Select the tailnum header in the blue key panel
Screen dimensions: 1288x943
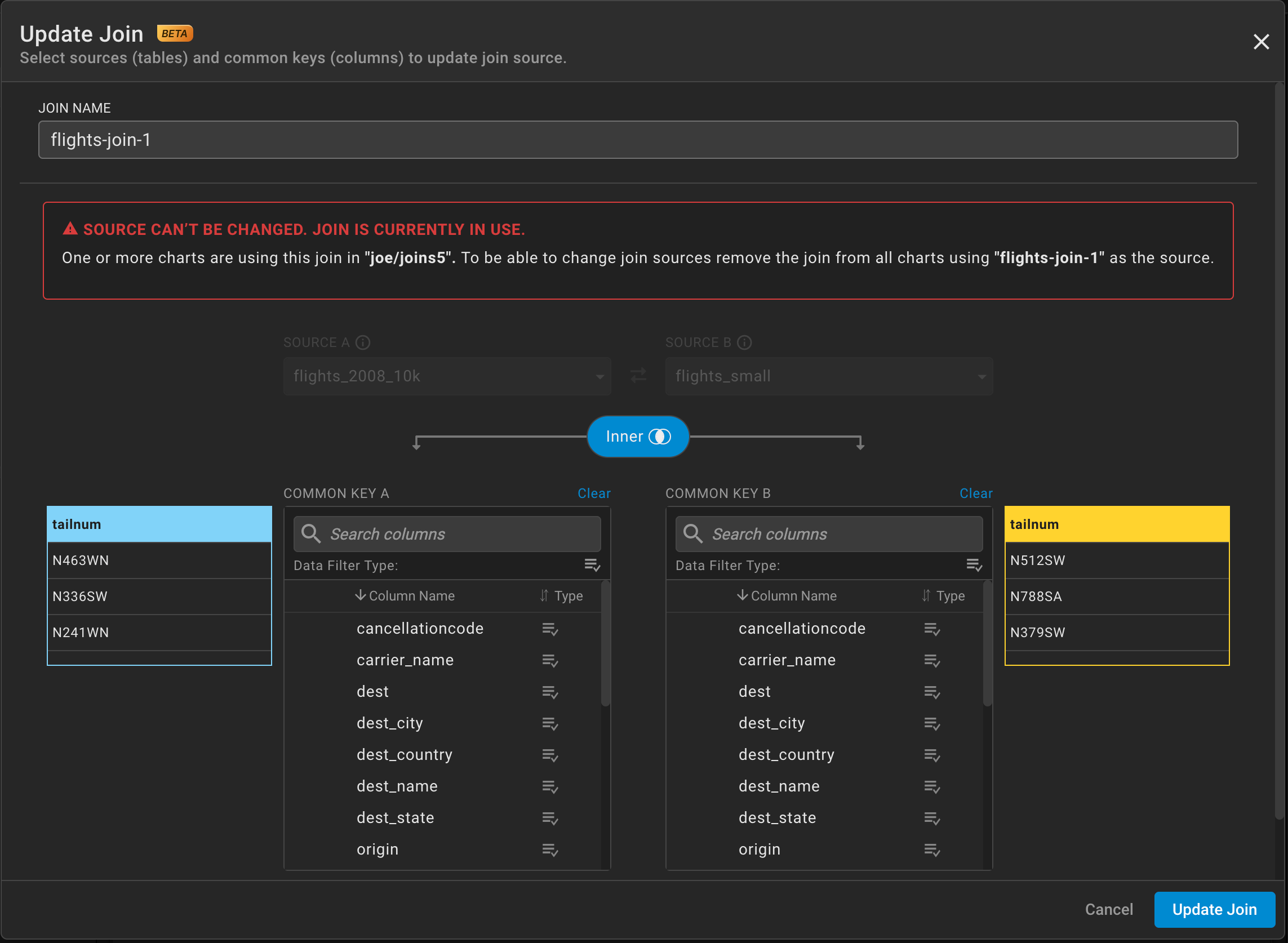point(159,523)
